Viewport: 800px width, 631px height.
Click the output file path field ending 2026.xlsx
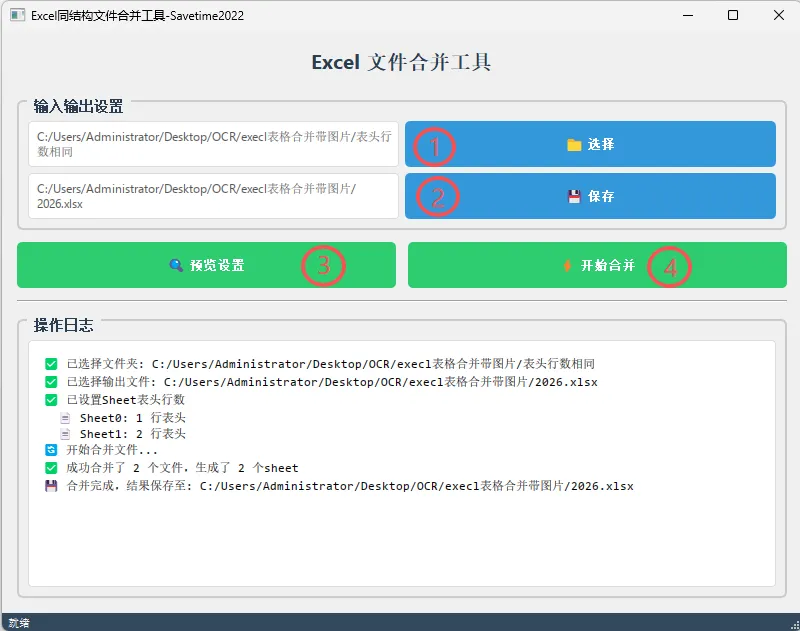[213, 196]
